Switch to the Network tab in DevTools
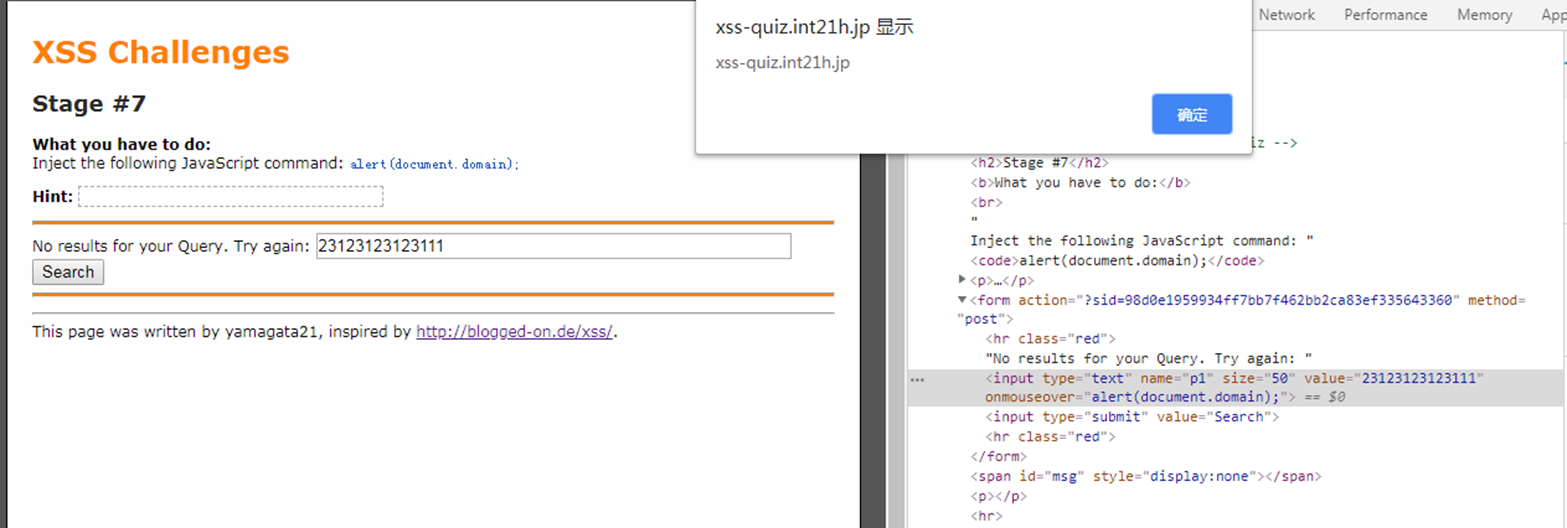This screenshot has height=528, width=1567. [1286, 15]
